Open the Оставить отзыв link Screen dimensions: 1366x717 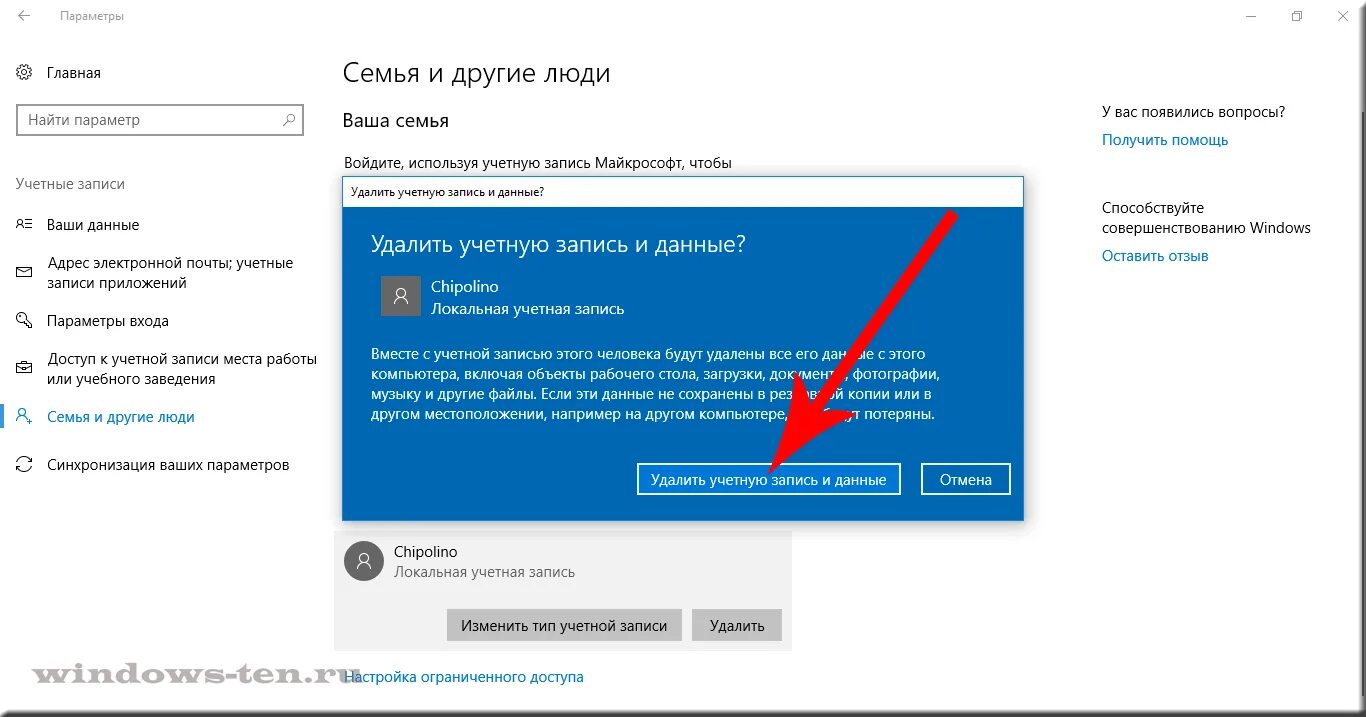point(1155,256)
